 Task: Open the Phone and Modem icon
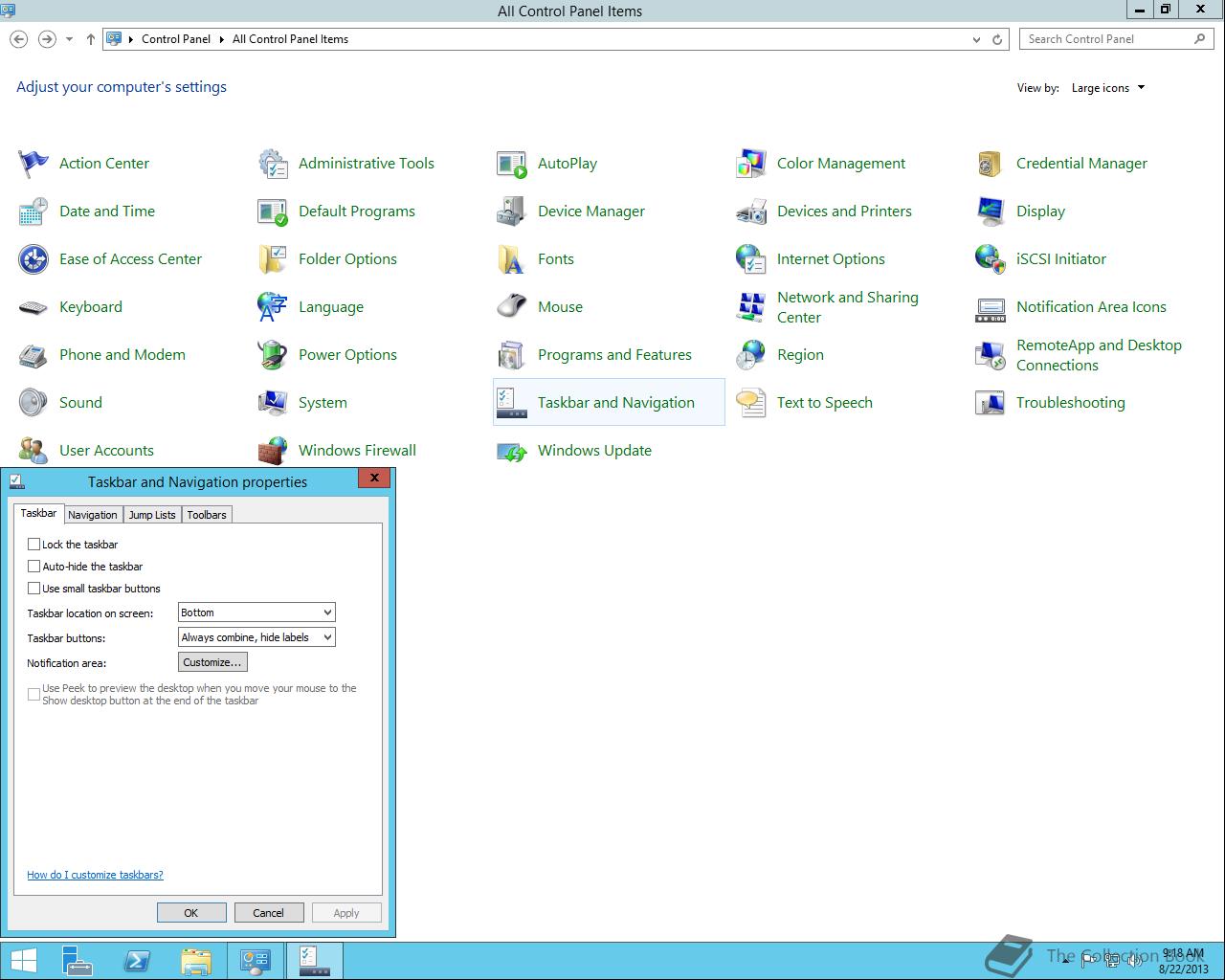tap(33, 355)
